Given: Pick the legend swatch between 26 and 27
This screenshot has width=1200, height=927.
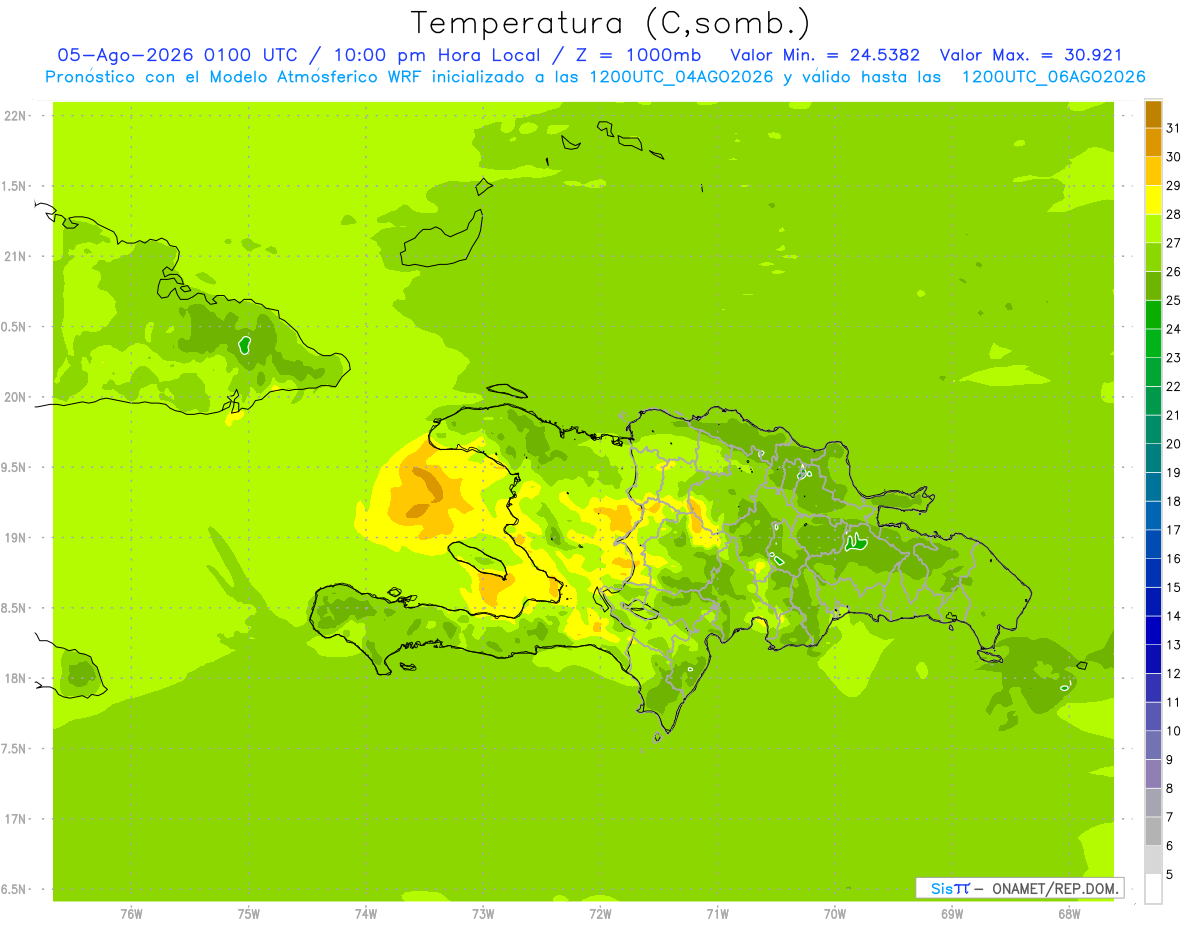Looking at the screenshot, I should [1153, 258].
